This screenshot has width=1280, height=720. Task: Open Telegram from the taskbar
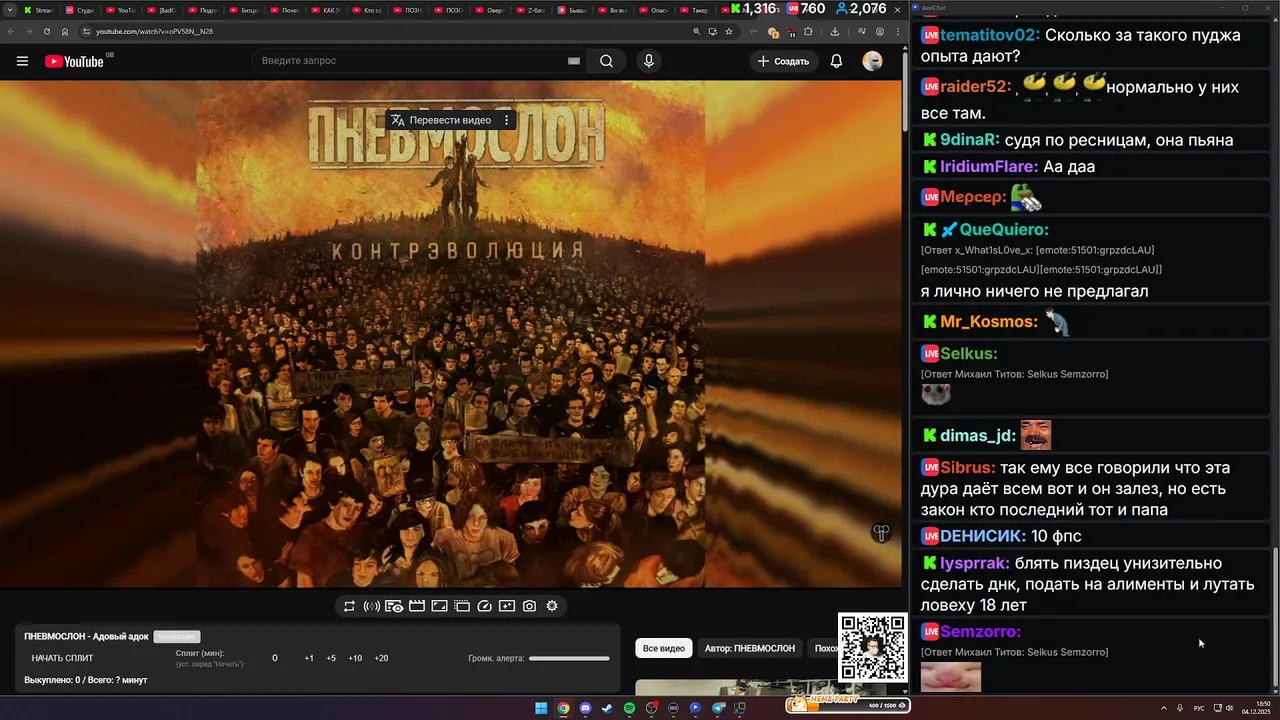[x=718, y=708]
